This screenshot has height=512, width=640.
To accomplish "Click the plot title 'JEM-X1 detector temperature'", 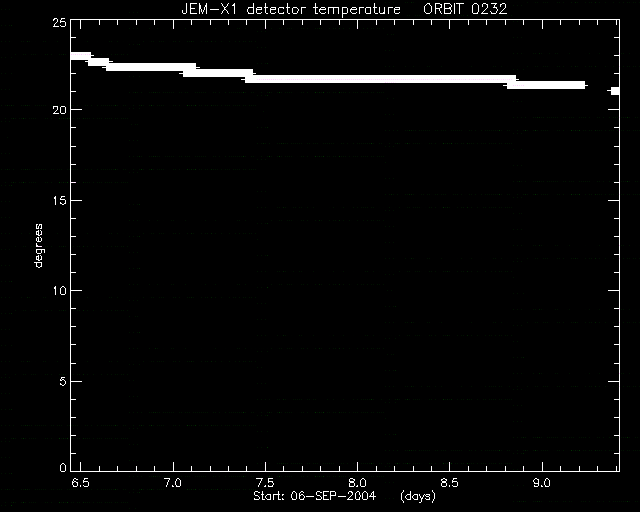I will [x=291, y=9].
